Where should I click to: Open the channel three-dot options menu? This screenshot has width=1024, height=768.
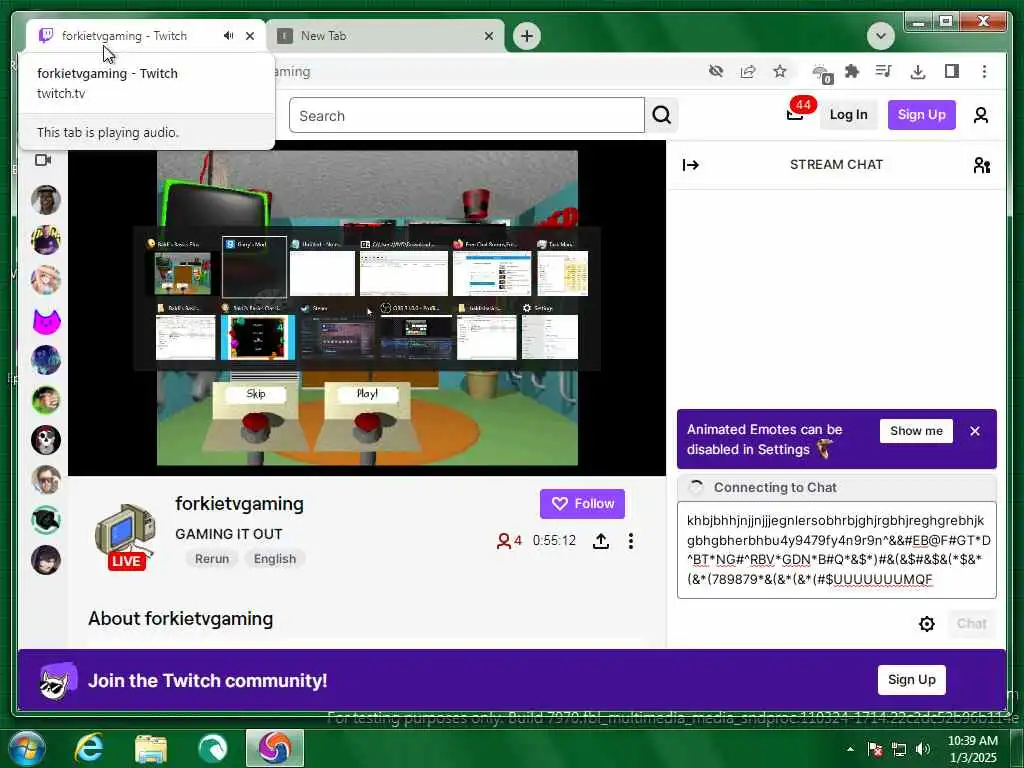click(x=630, y=541)
